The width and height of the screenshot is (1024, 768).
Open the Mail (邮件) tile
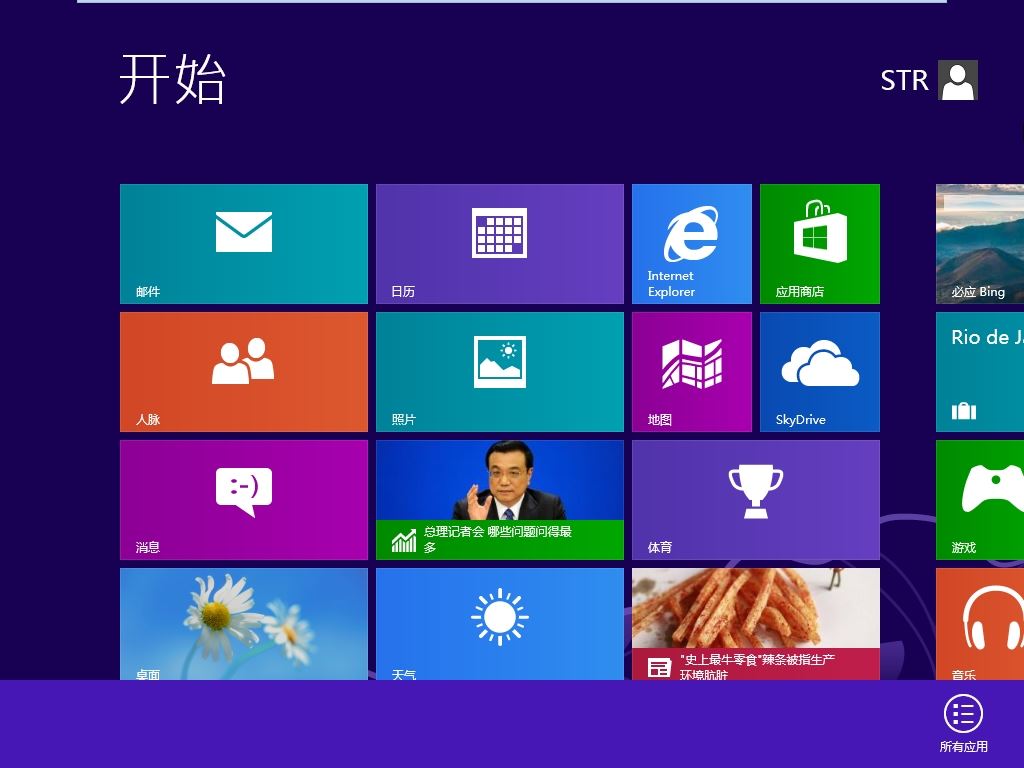244,244
